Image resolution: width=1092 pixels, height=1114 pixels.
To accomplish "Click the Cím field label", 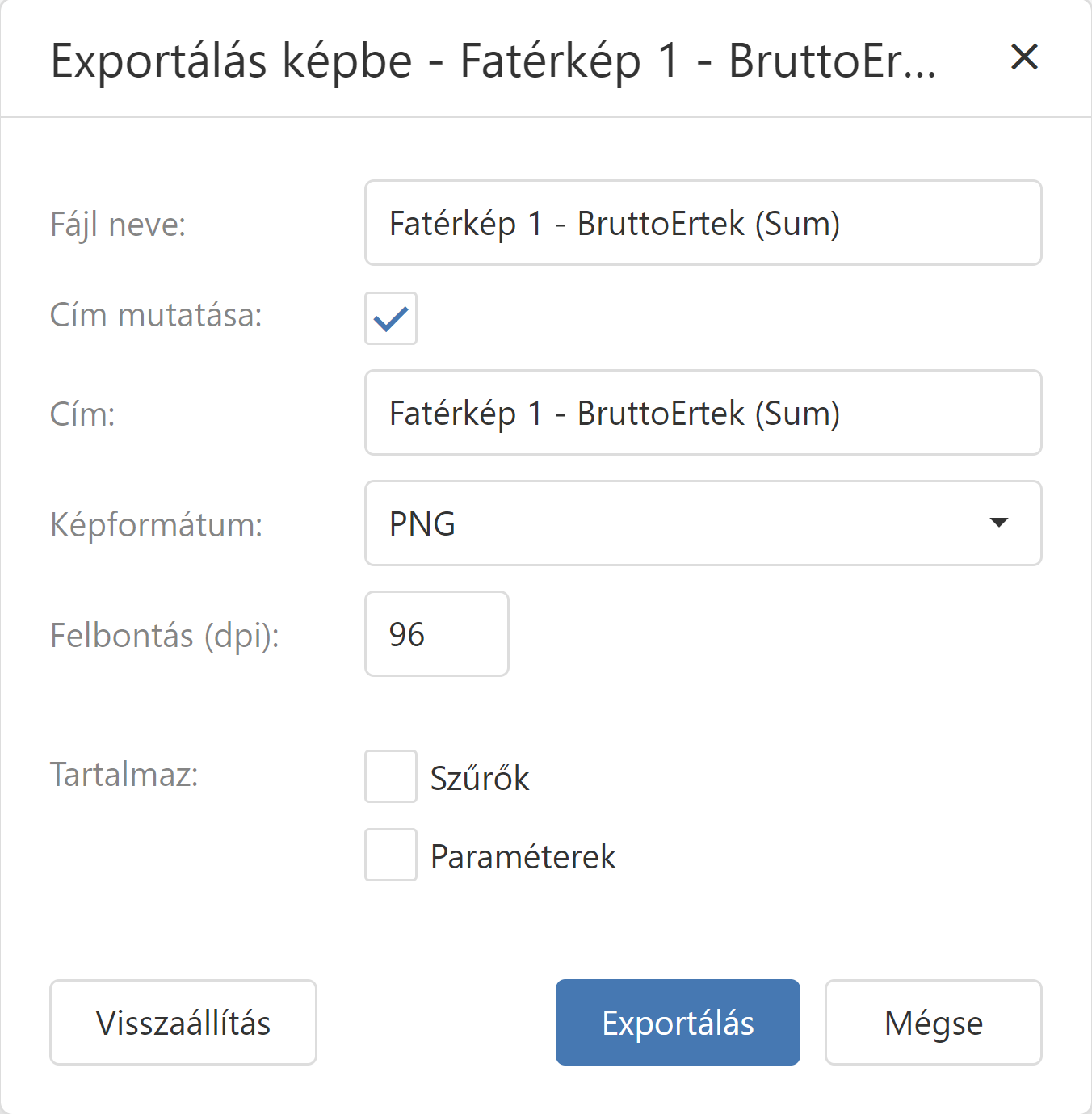I will coord(82,414).
